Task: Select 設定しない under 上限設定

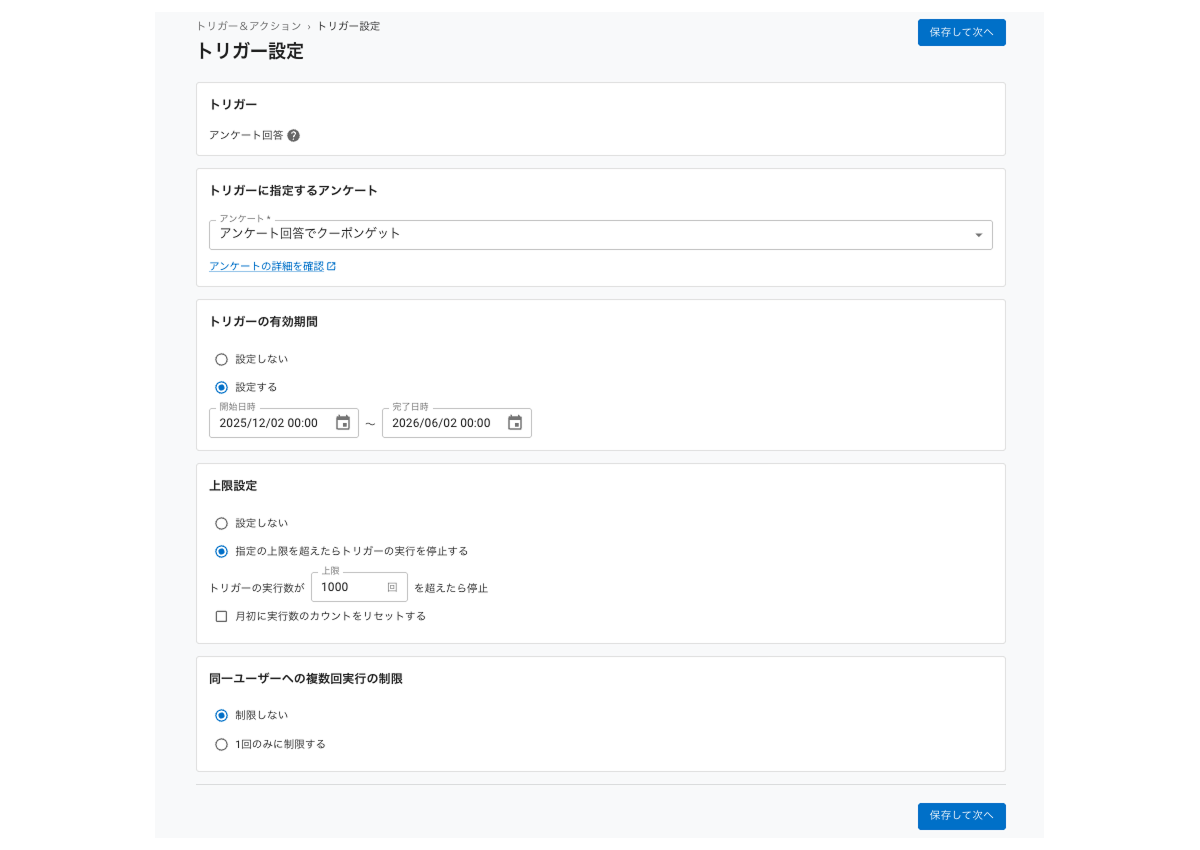Action: pos(221,523)
